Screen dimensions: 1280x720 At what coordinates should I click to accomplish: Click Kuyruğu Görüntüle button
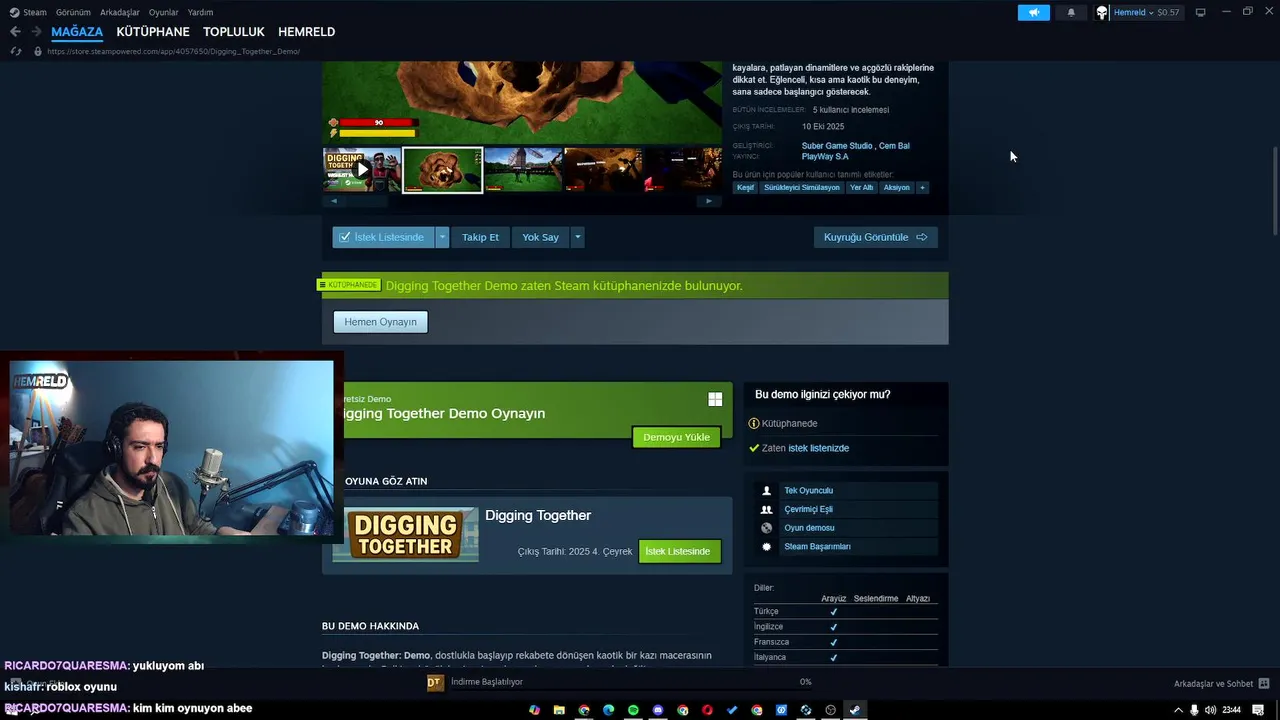pyautogui.click(x=875, y=237)
